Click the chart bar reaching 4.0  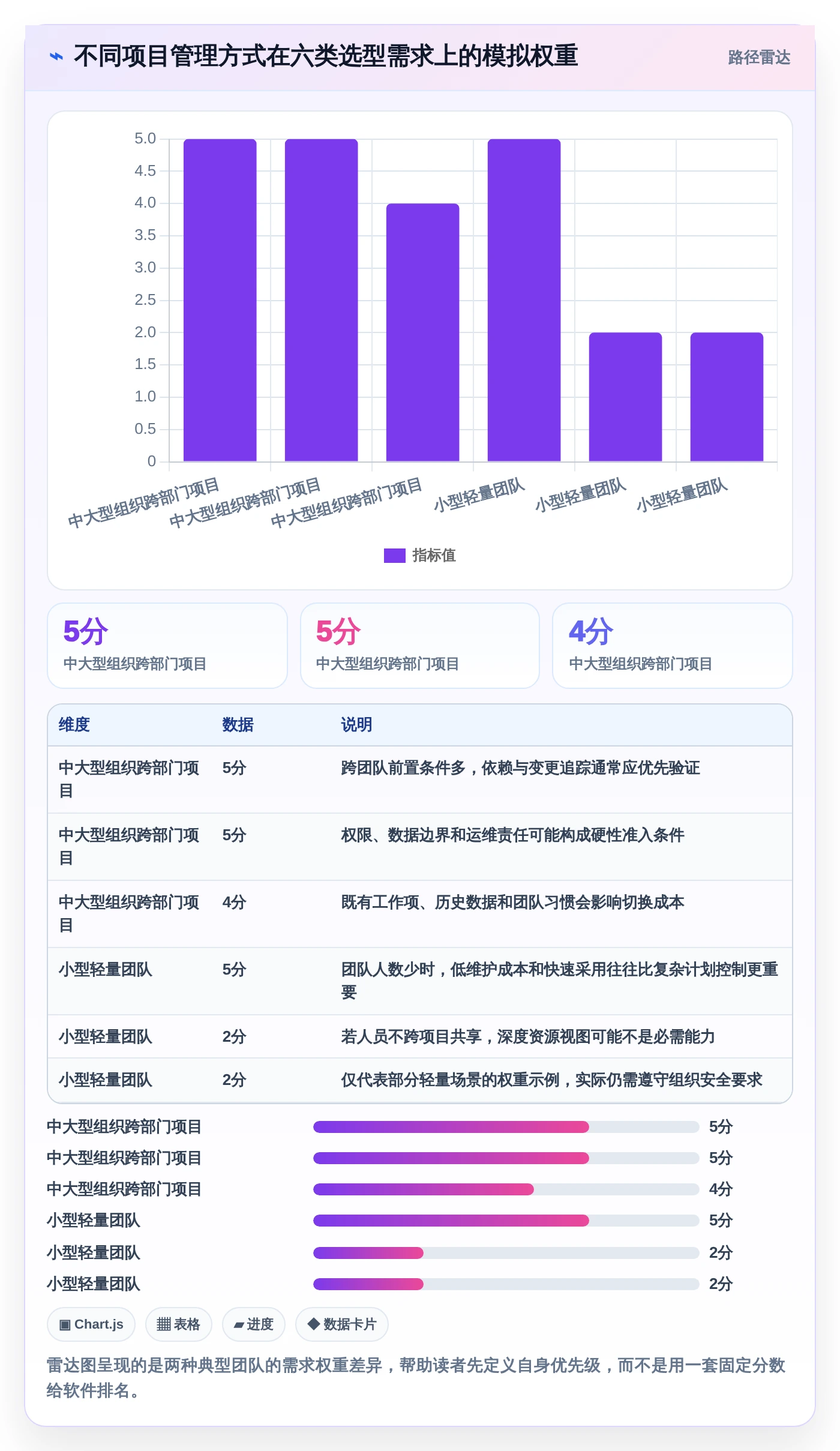click(x=422, y=332)
